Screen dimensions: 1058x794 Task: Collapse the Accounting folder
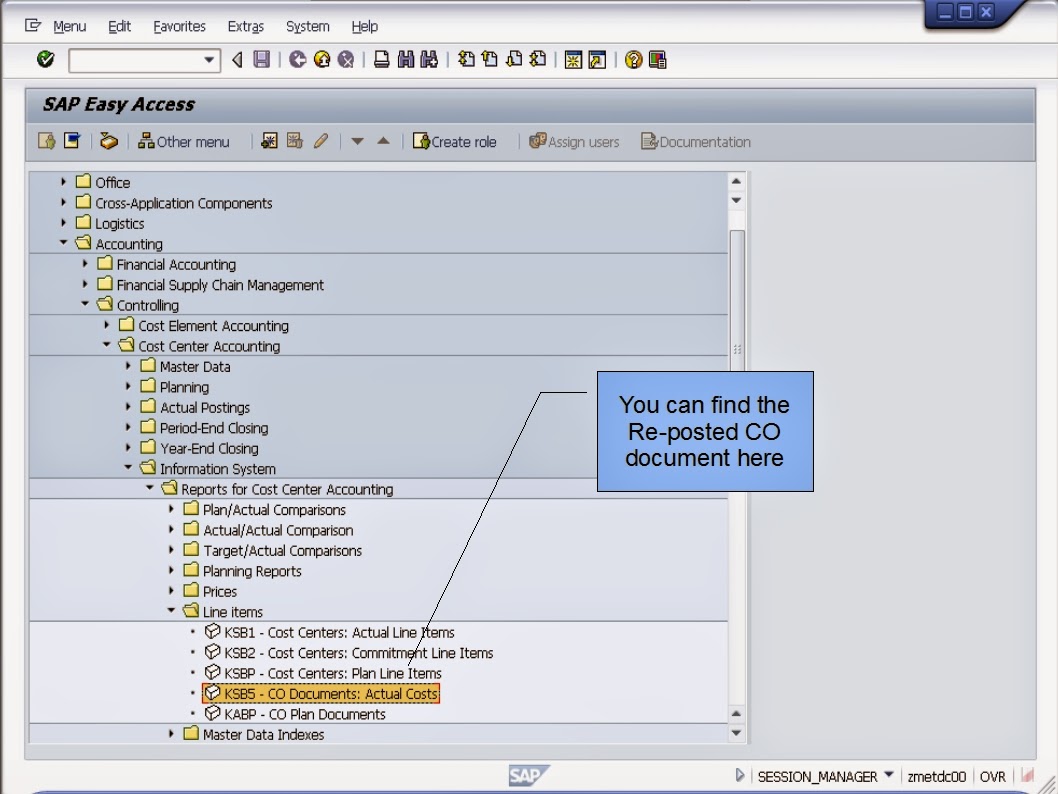tap(63, 242)
